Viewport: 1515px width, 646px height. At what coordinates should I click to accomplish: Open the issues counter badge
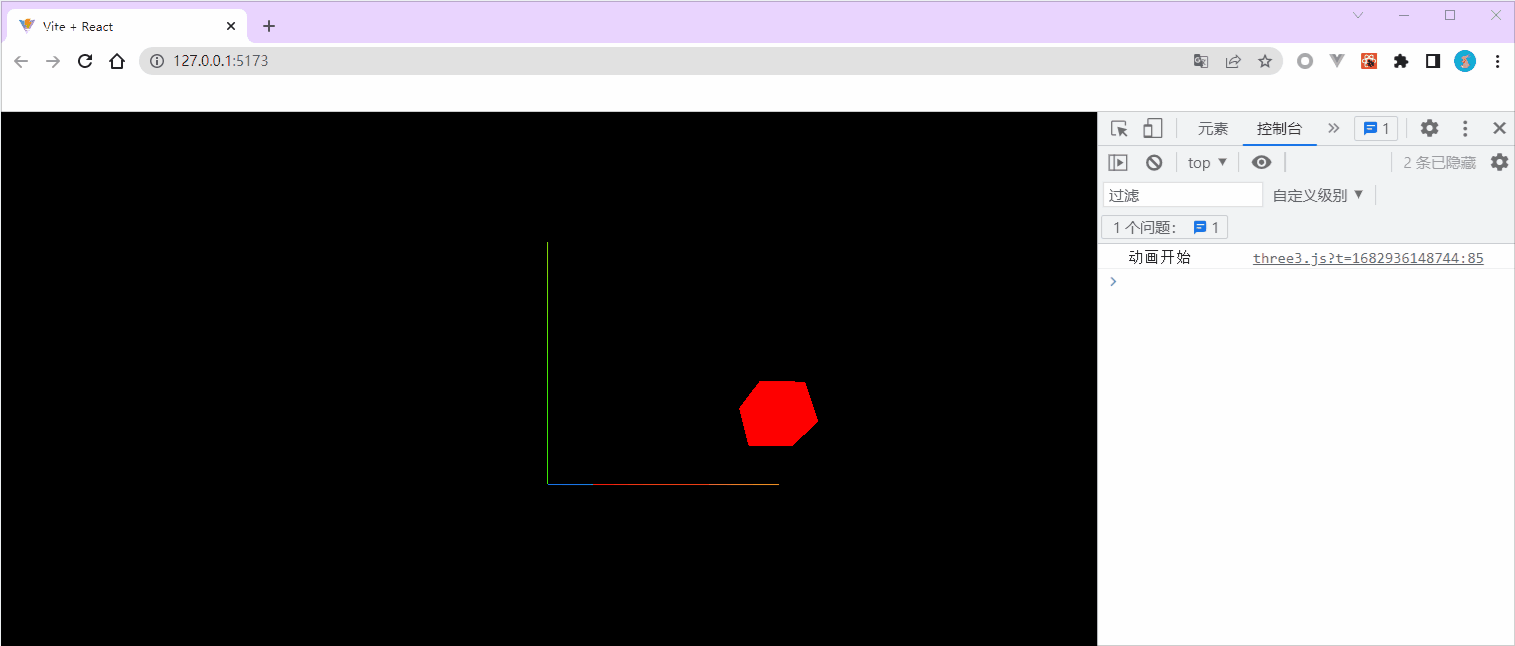(x=1376, y=128)
